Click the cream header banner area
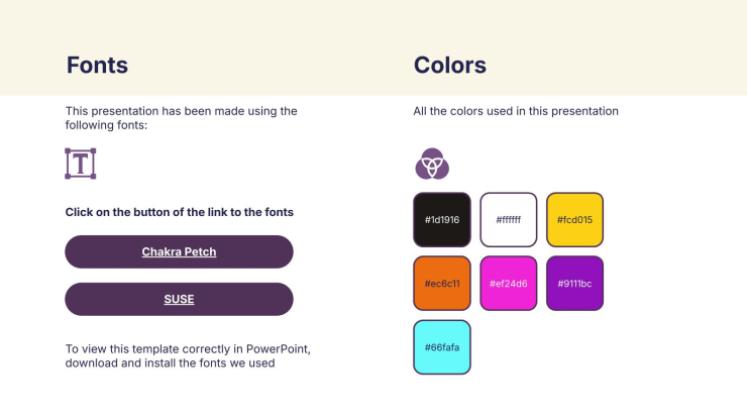Screen dimensions: 747x420 coord(374,48)
